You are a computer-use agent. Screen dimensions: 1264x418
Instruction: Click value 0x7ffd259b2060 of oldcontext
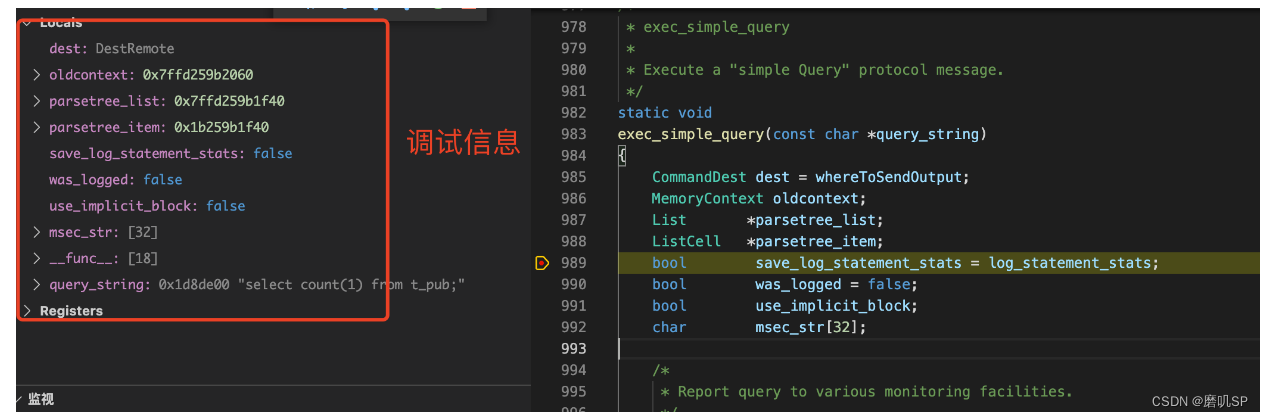coord(198,75)
